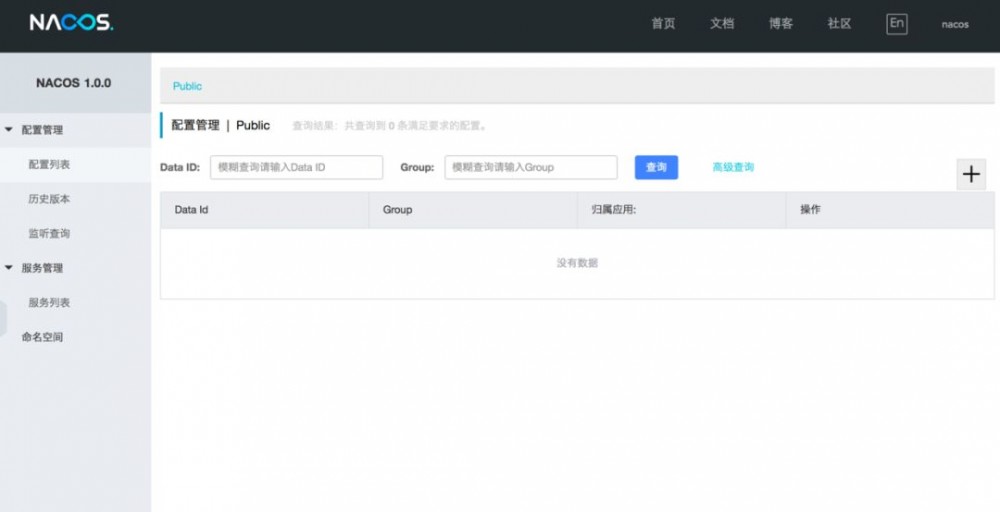
Task: Open the 高级查询 link
Action: point(733,167)
